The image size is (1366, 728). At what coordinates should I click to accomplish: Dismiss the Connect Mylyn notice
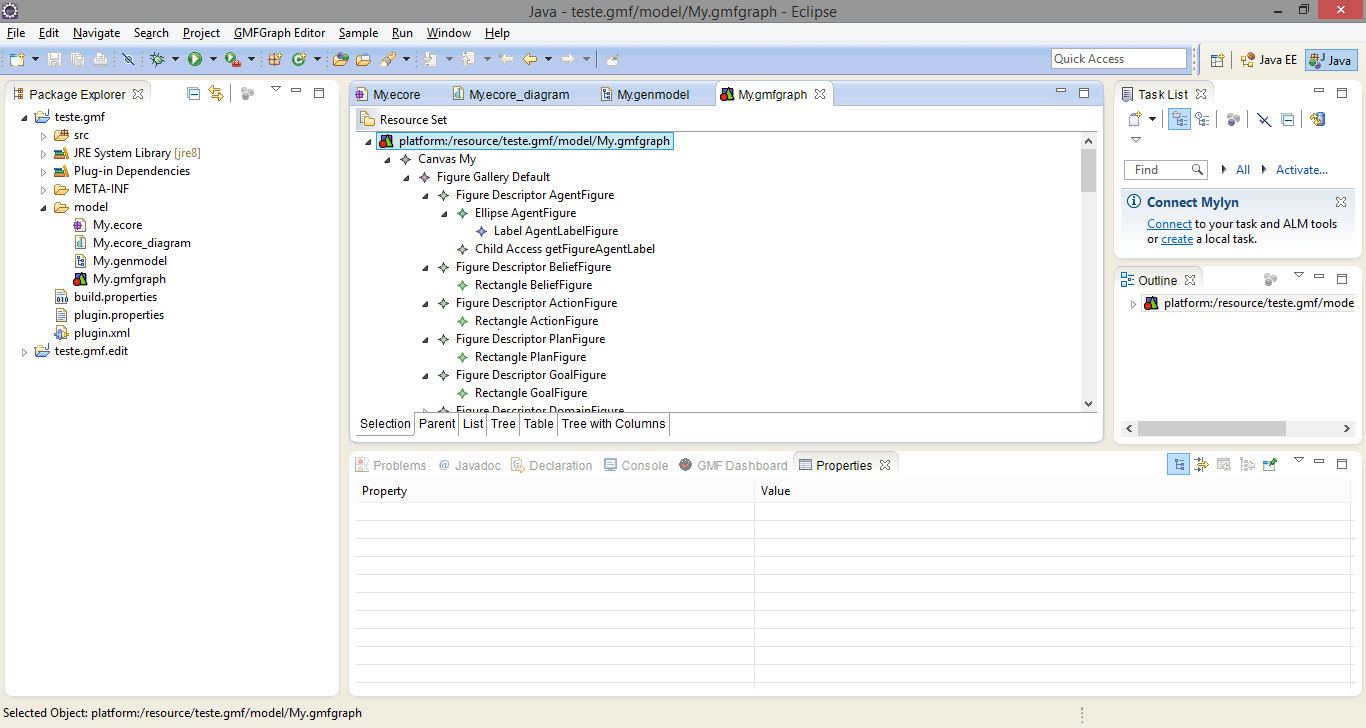coord(1341,202)
